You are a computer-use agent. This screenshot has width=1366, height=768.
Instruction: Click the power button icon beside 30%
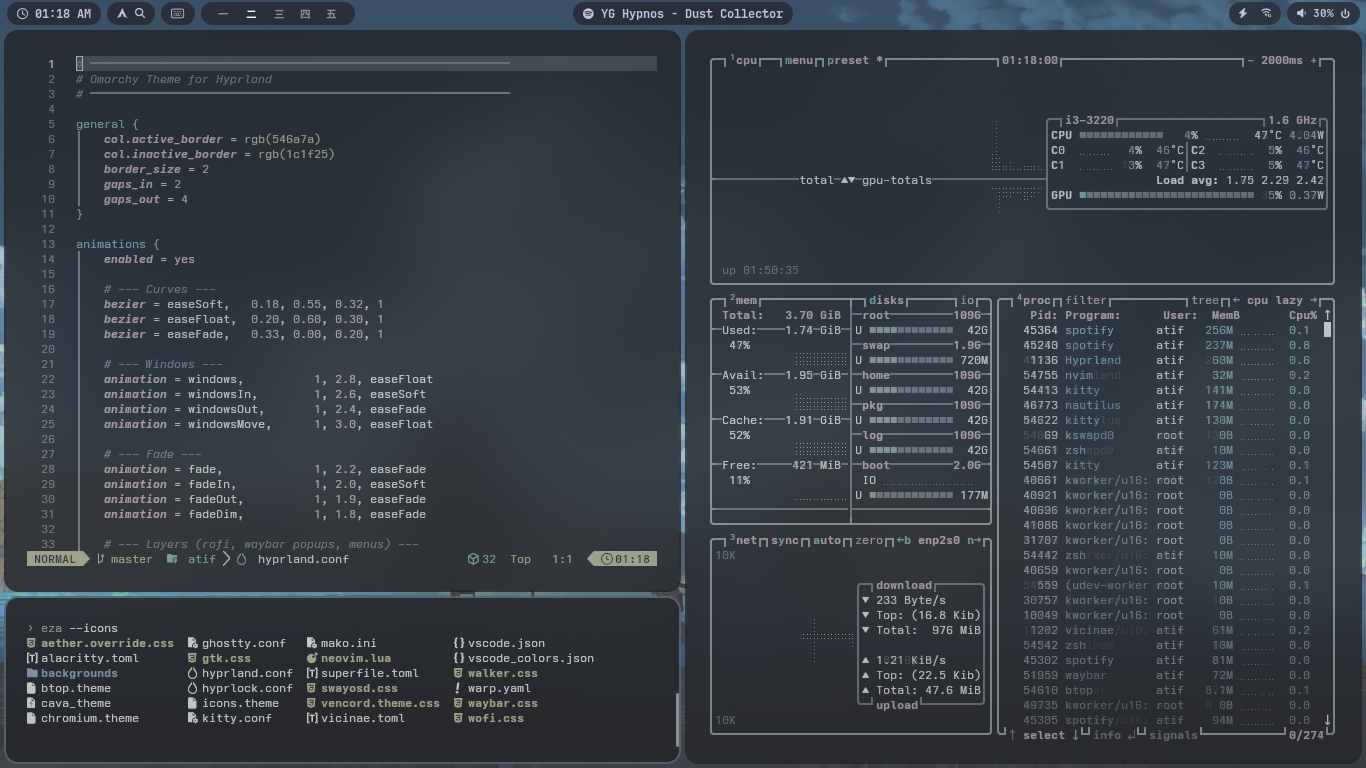tap(1344, 14)
